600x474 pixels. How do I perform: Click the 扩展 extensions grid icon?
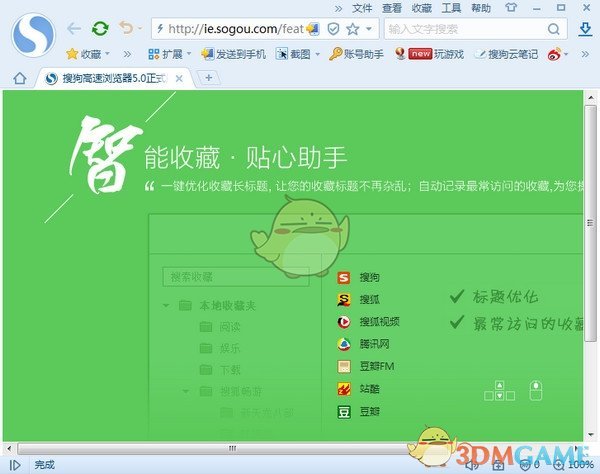point(154,54)
